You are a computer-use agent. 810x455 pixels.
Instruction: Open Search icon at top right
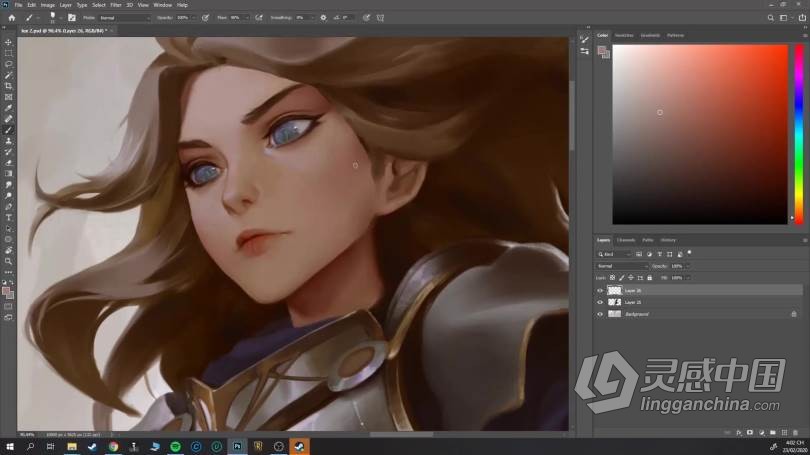tap(770, 18)
